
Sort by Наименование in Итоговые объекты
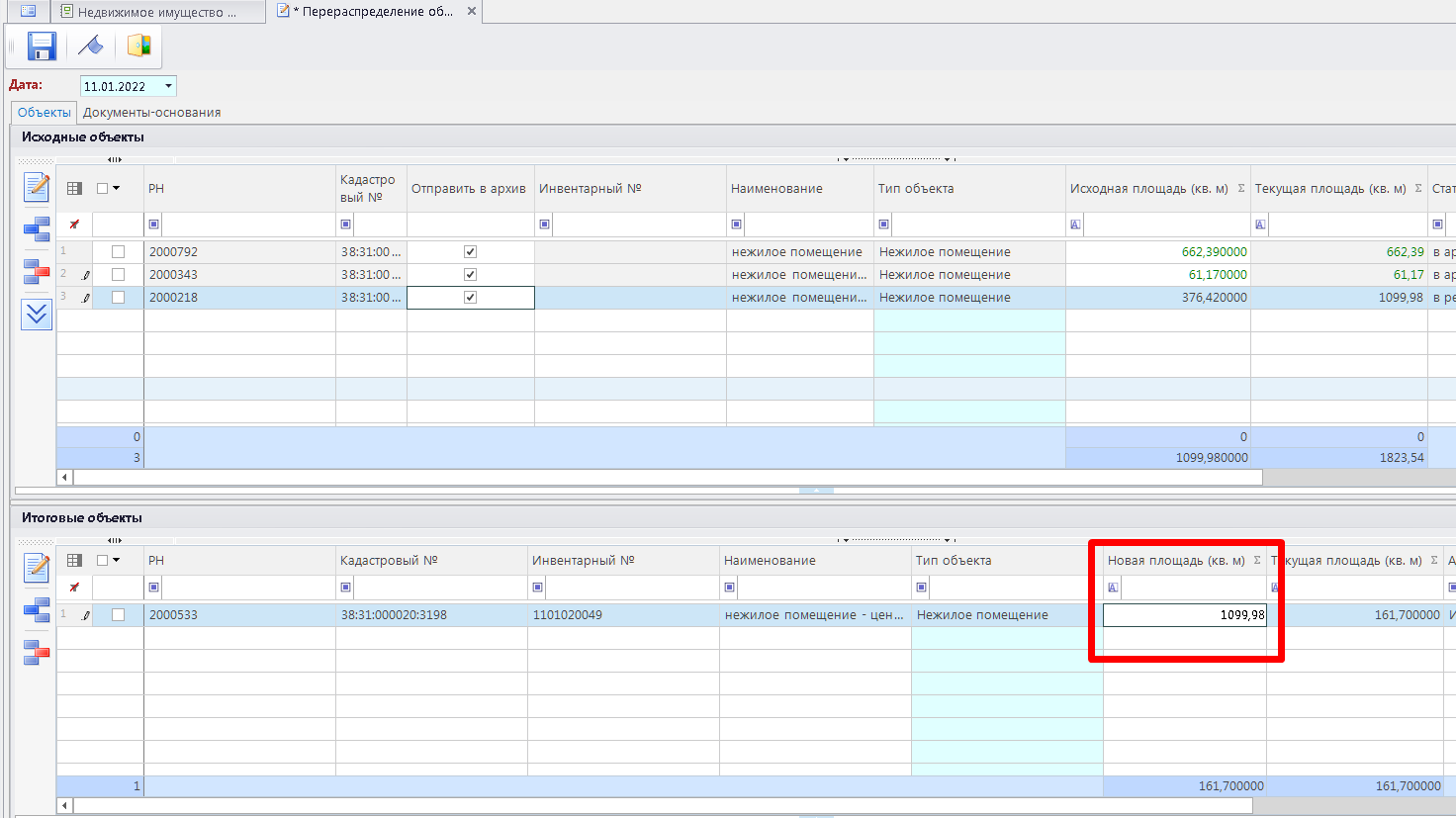pyautogui.click(x=770, y=560)
